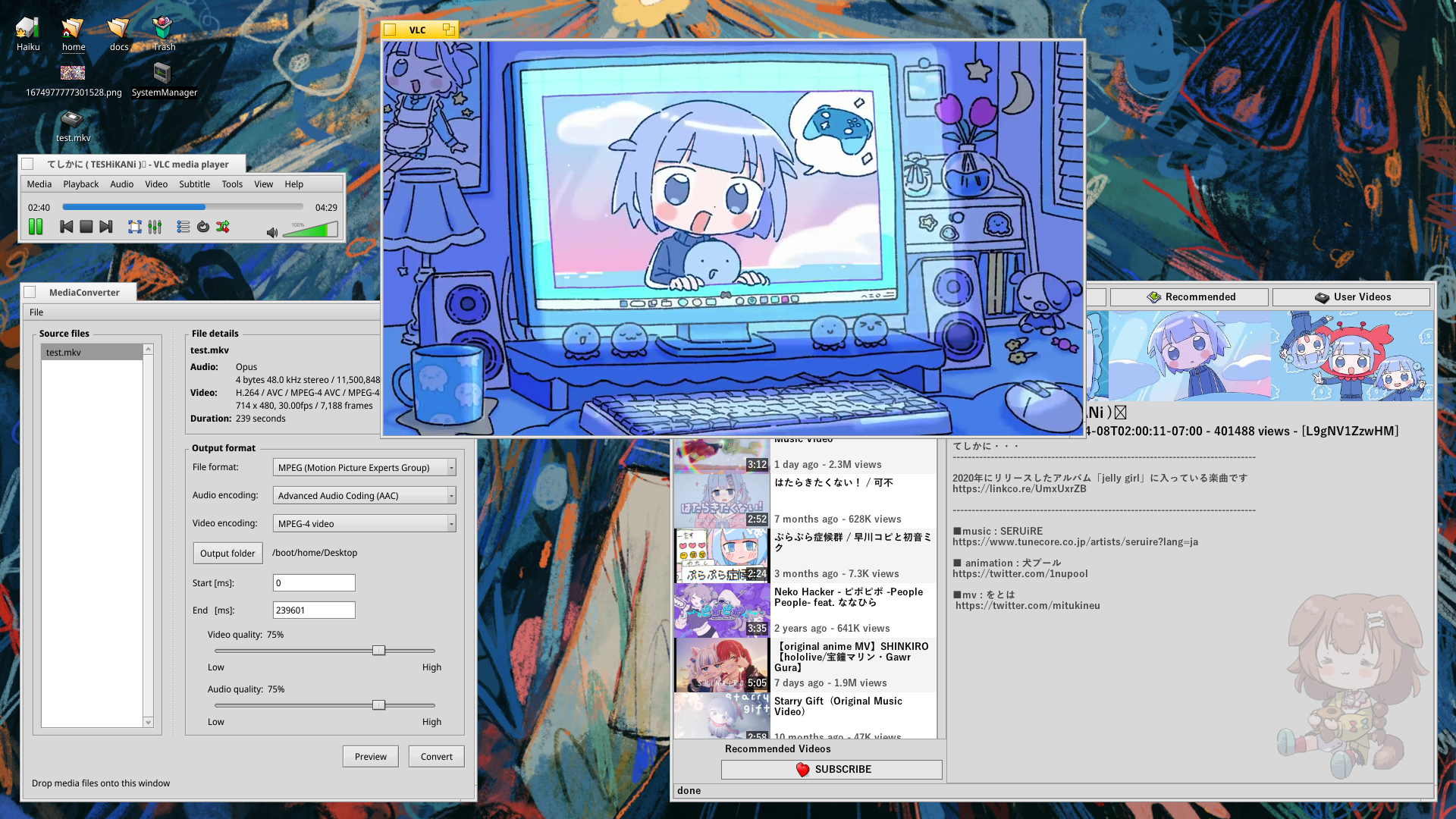Image resolution: width=1456 pixels, height=819 pixels.
Task: Adjust the Video quality slider
Action: pyautogui.click(x=378, y=651)
